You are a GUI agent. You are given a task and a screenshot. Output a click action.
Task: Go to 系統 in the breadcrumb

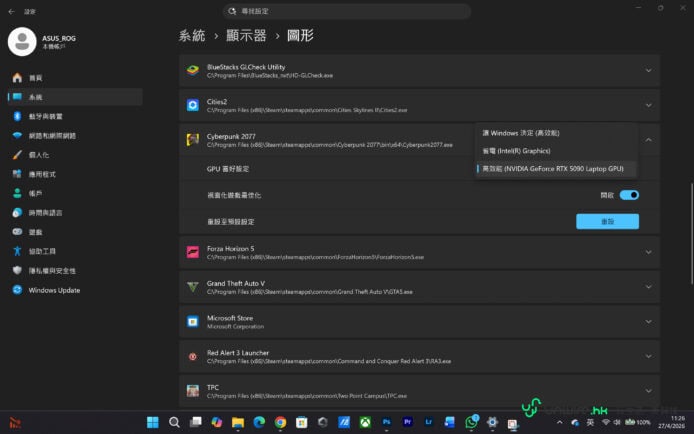point(192,35)
